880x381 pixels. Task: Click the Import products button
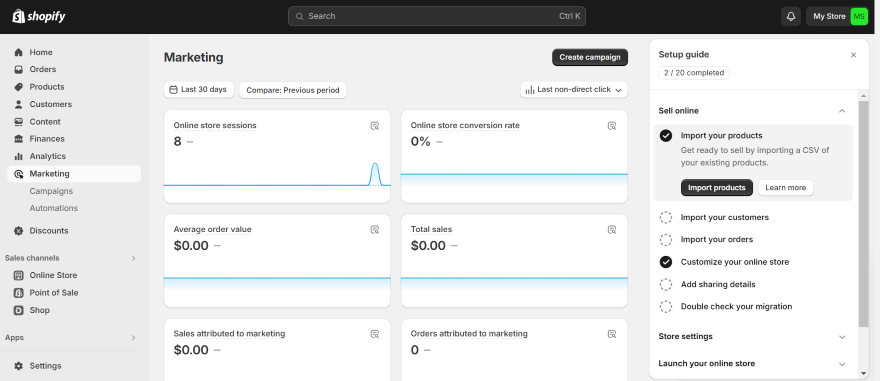click(717, 188)
